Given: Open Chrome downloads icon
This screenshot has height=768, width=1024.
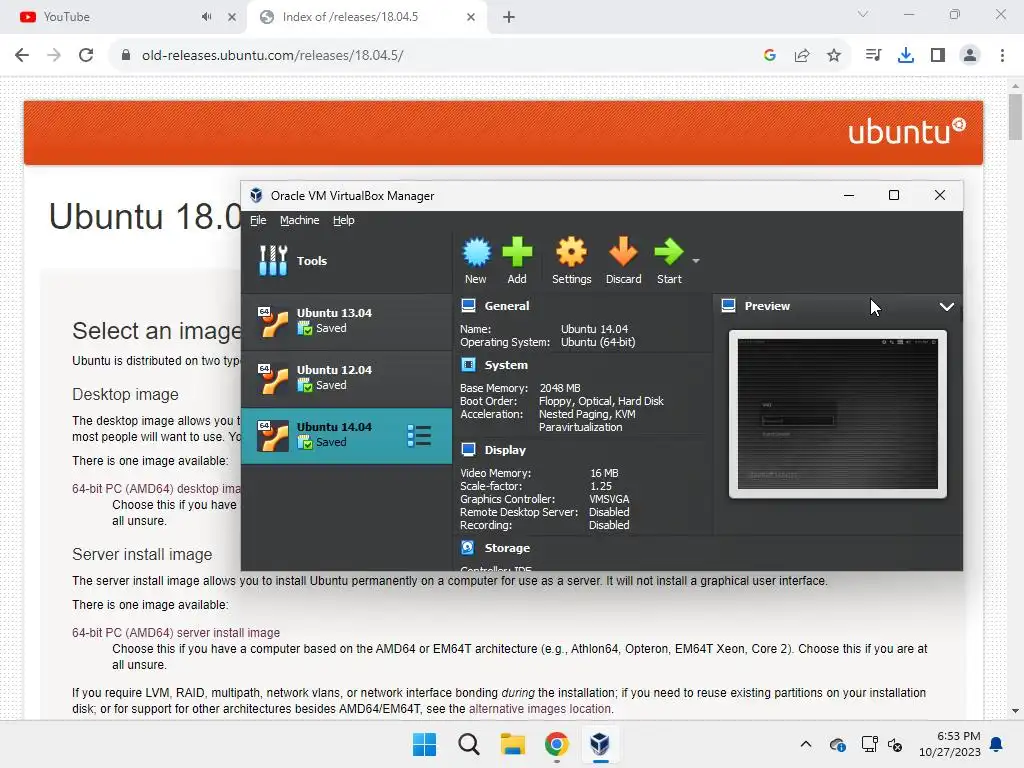Looking at the screenshot, I should pyautogui.click(x=906, y=56).
